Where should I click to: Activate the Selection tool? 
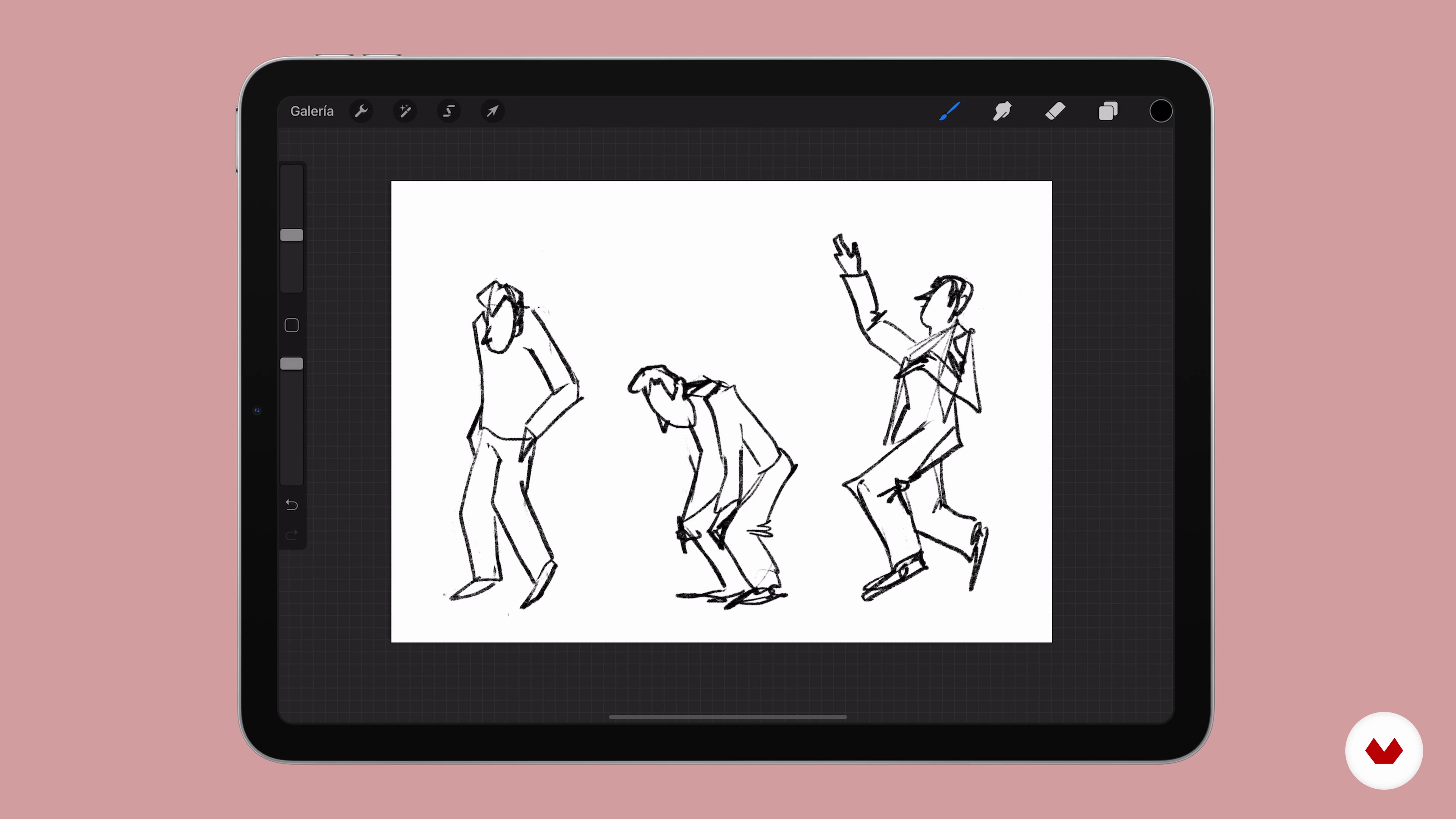click(x=449, y=111)
